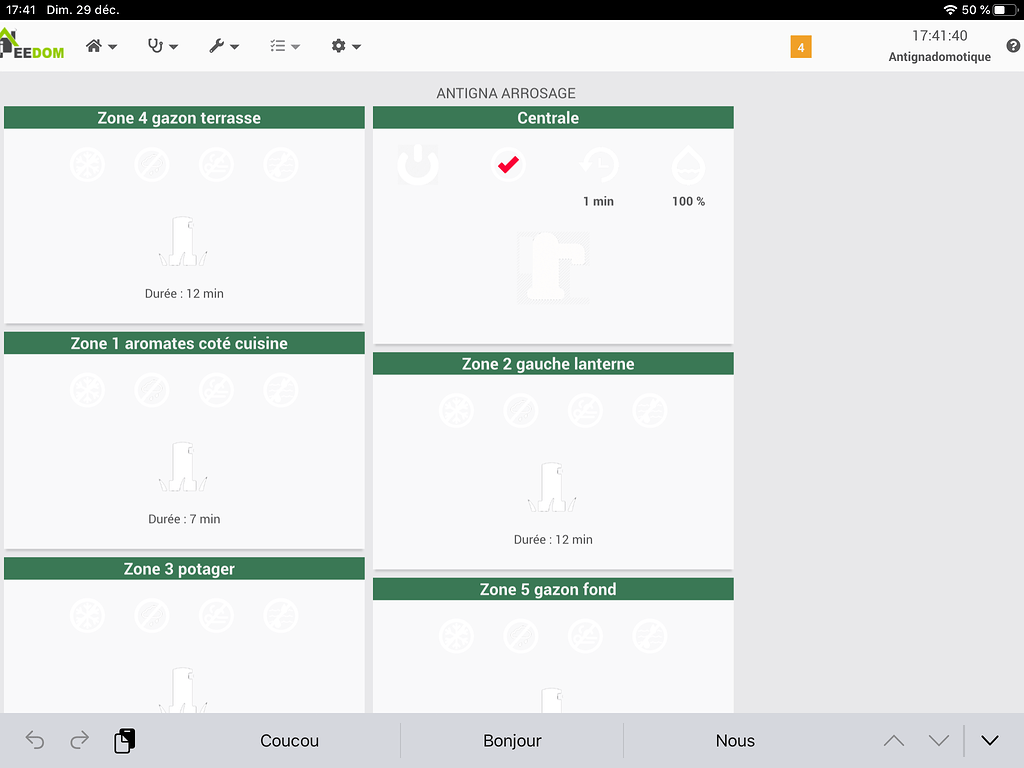Click the undo arrow on the keyboard bar
The image size is (1024, 768).
point(34,740)
